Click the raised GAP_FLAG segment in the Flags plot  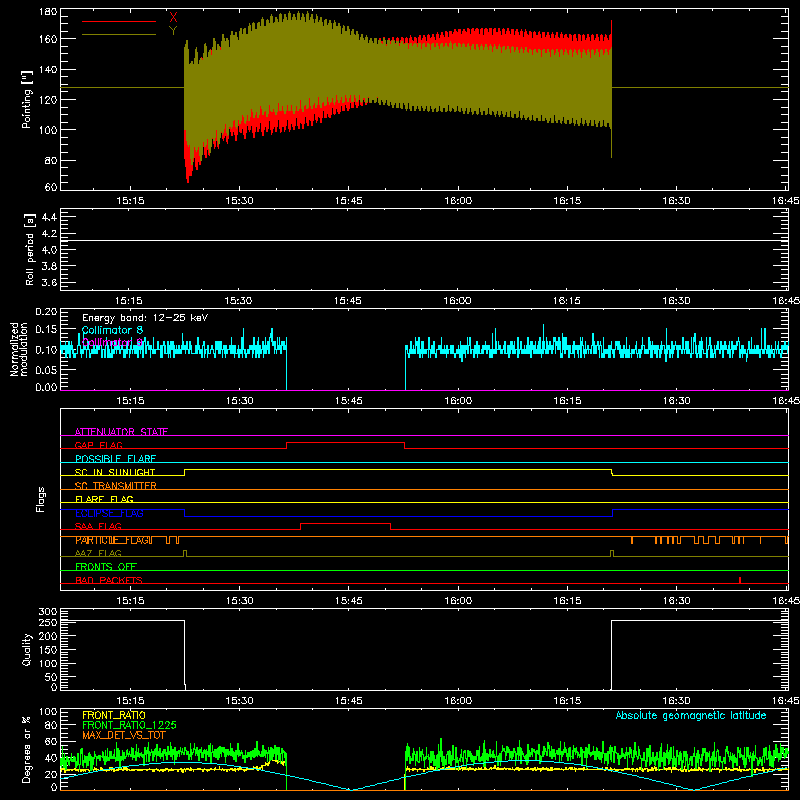[345, 443]
